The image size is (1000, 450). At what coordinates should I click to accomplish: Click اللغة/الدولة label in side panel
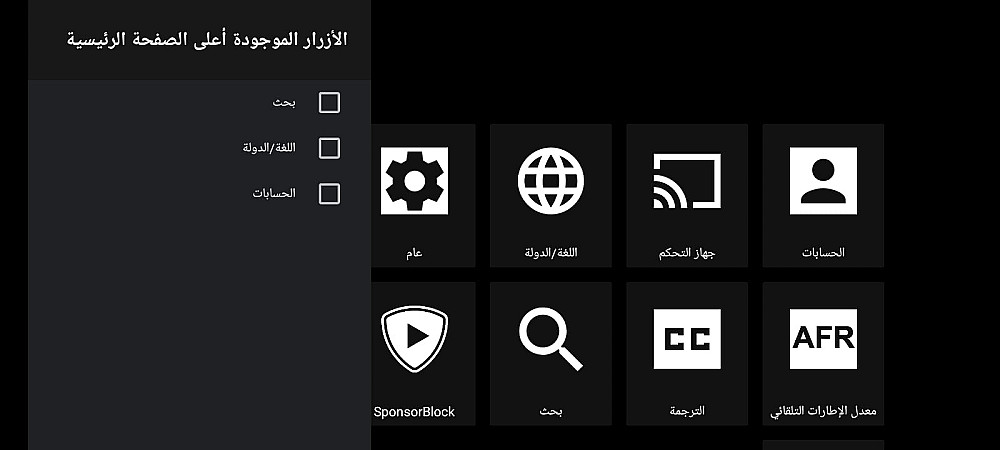tap(269, 148)
